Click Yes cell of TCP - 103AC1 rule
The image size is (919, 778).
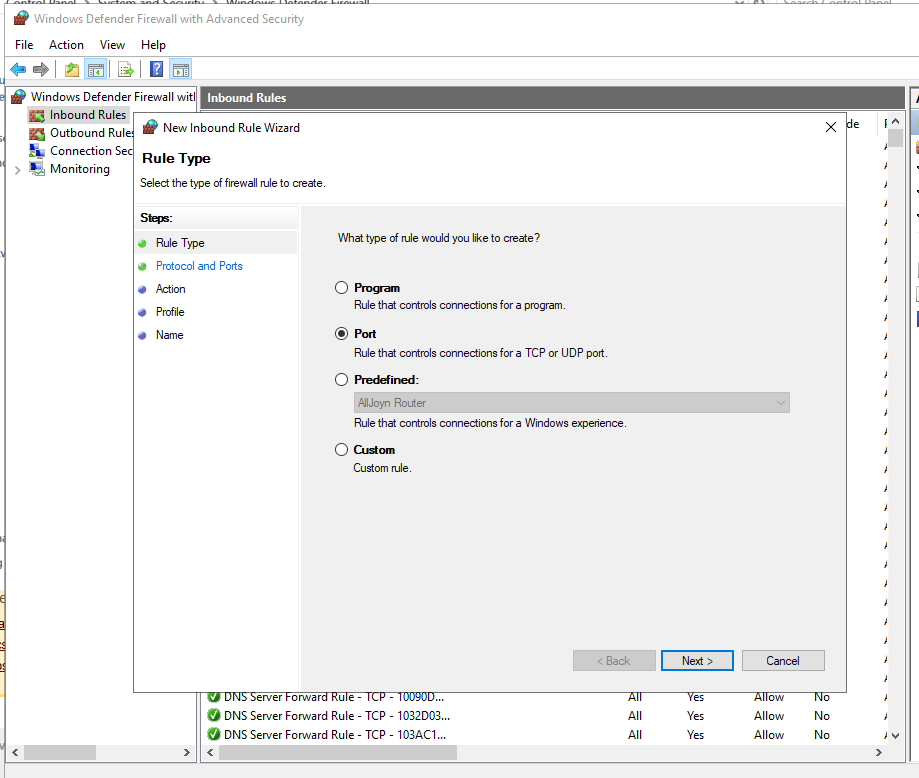point(695,734)
